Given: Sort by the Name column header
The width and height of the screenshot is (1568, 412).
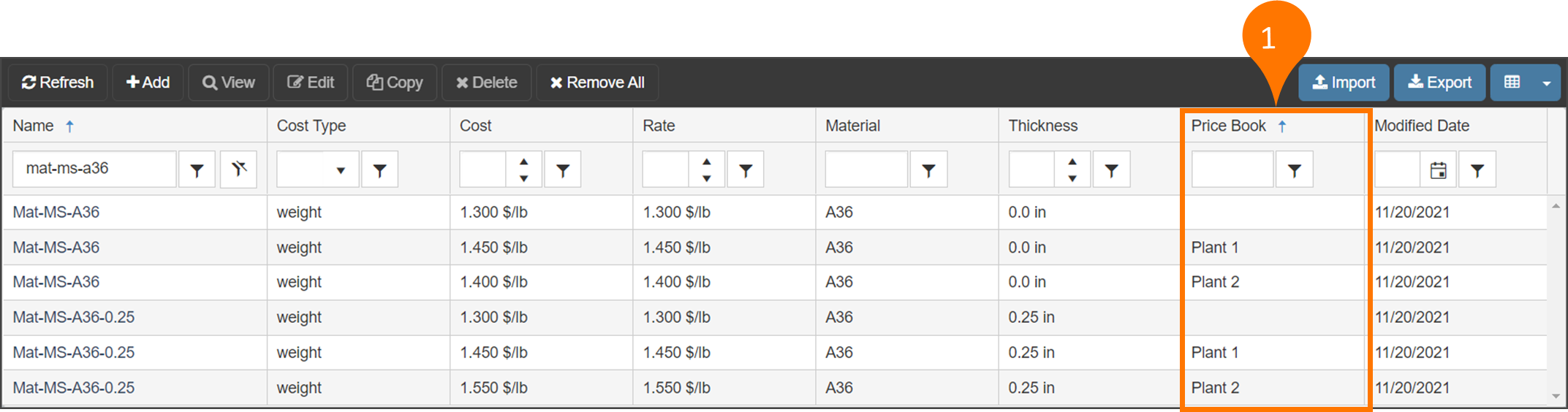Looking at the screenshot, I should [x=34, y=126].
